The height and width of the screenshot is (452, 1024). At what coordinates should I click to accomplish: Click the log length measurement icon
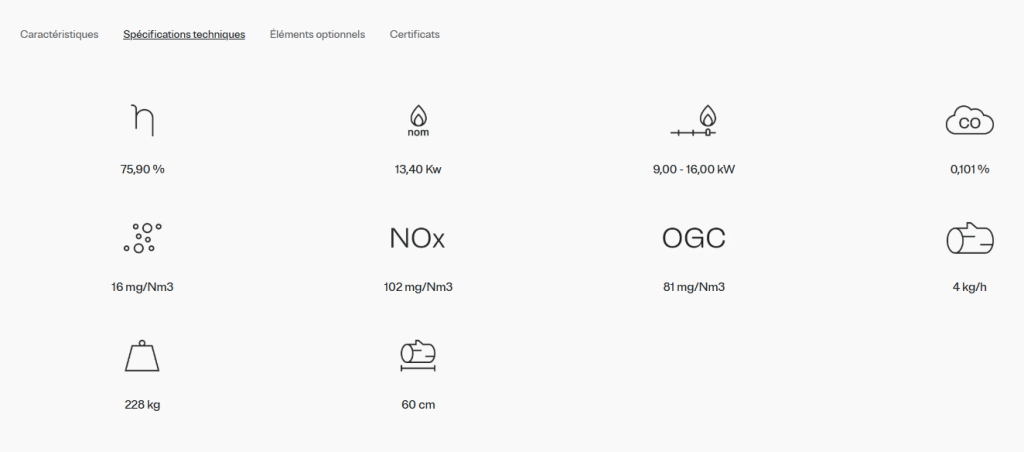click(418, 357)
